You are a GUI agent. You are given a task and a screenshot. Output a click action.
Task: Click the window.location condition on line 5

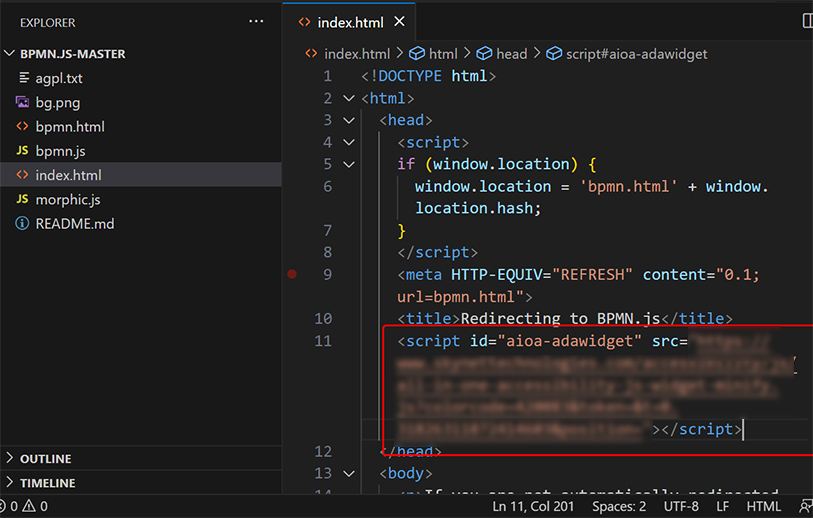(501, 164)
